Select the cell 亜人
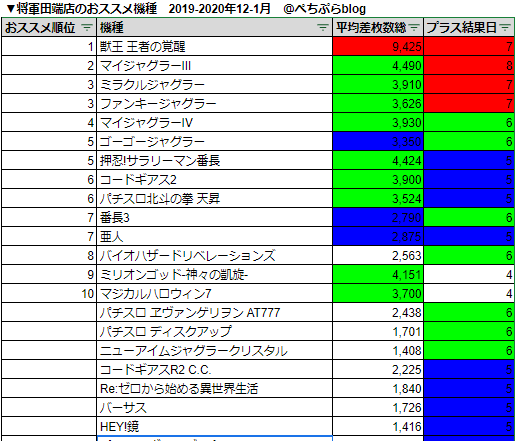Screen dimensions: 518x441 point(214,236)
